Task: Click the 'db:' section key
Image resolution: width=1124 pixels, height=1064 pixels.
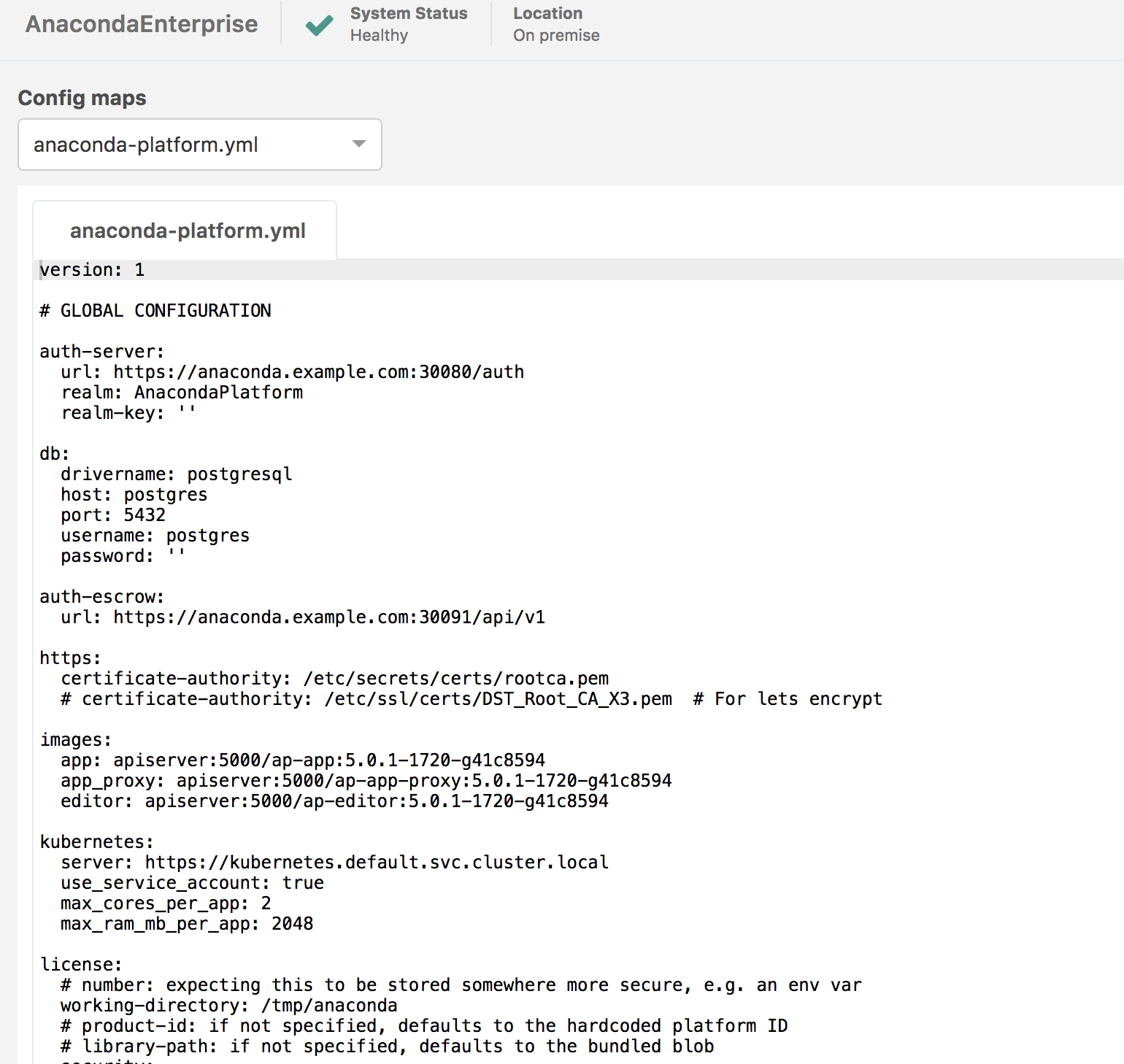Action: 55,454
